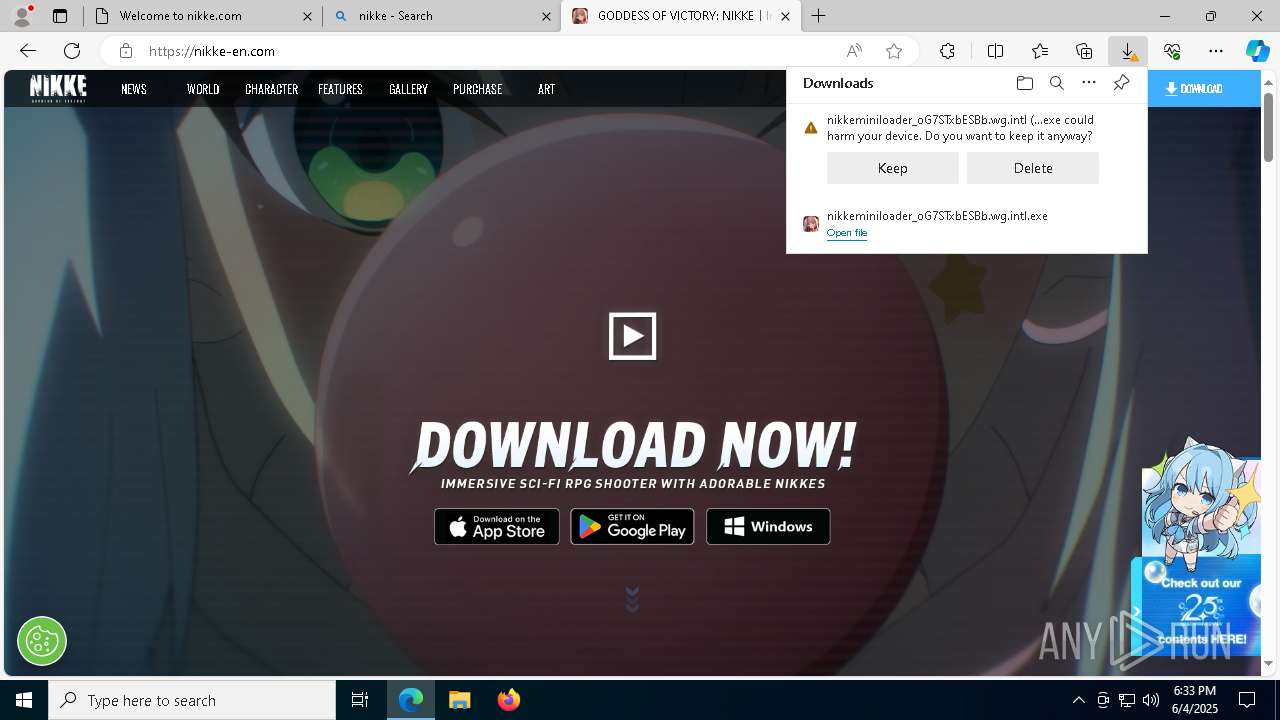The width and height of the screenshot is (1280, 720).
Task: Click the Windows download button
Action: [x=768, y=527]
